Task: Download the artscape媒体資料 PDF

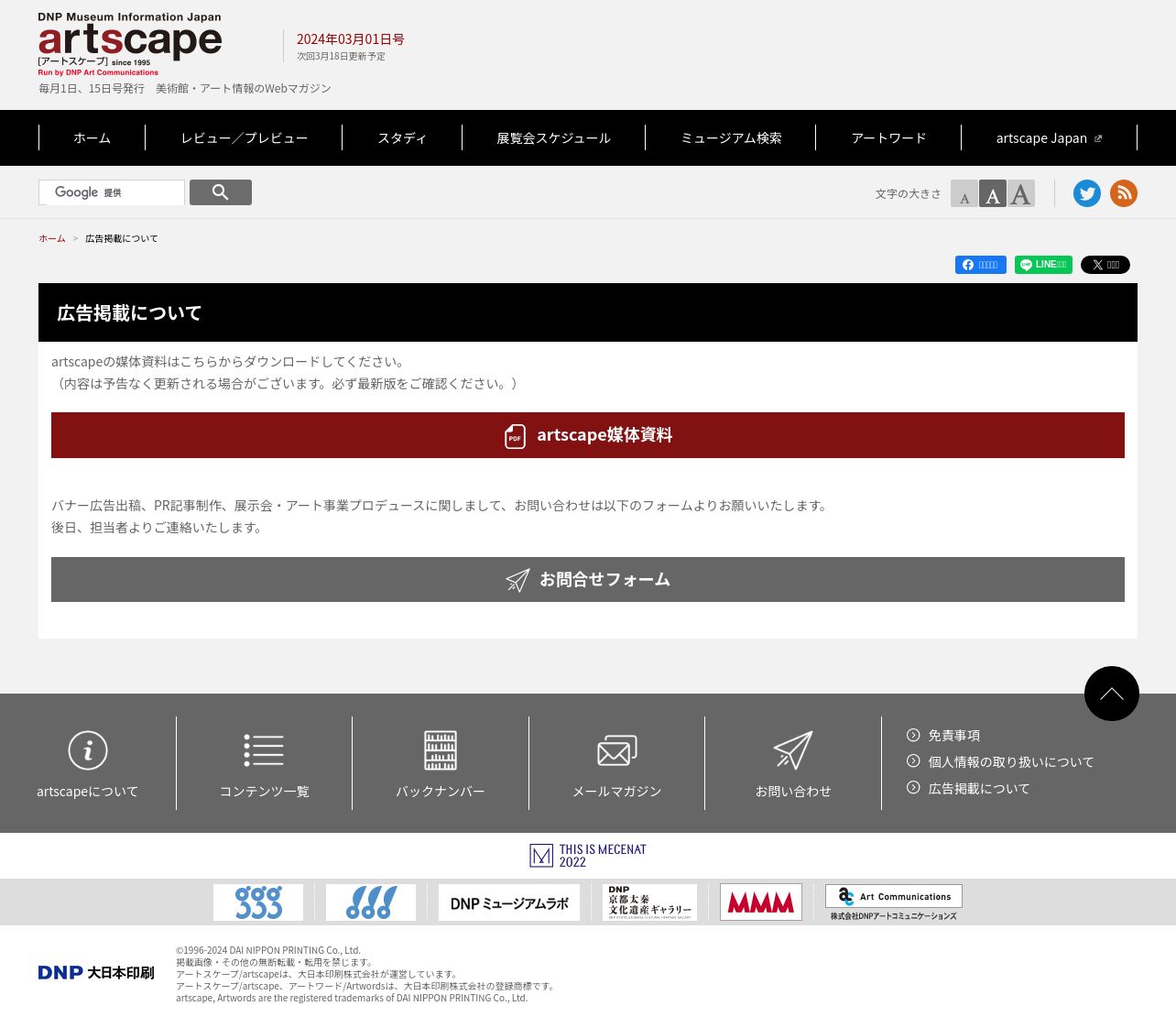Action: [588, 435]
